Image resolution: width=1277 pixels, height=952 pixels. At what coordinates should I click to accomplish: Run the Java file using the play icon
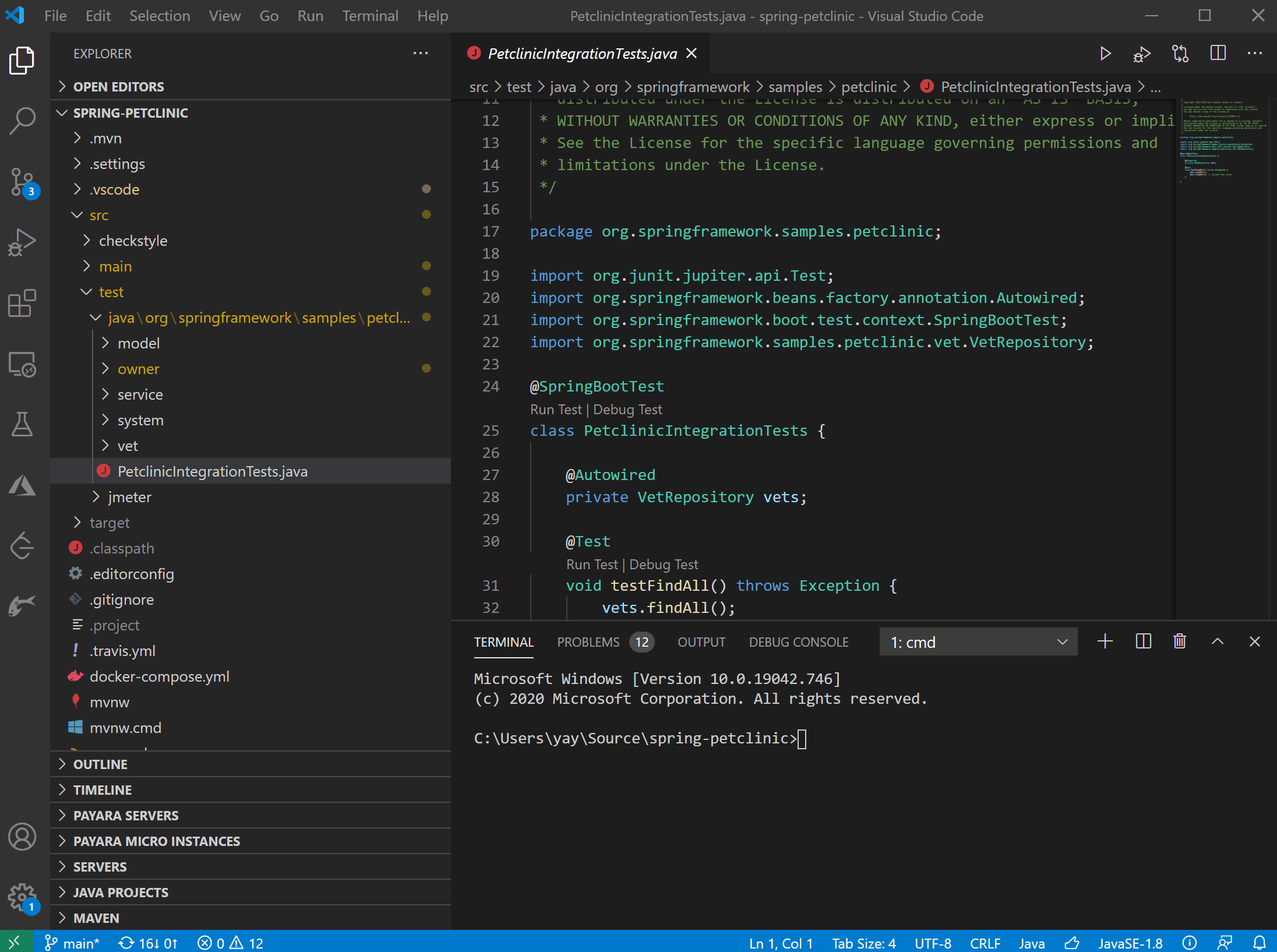click(x=1105, y=53)
